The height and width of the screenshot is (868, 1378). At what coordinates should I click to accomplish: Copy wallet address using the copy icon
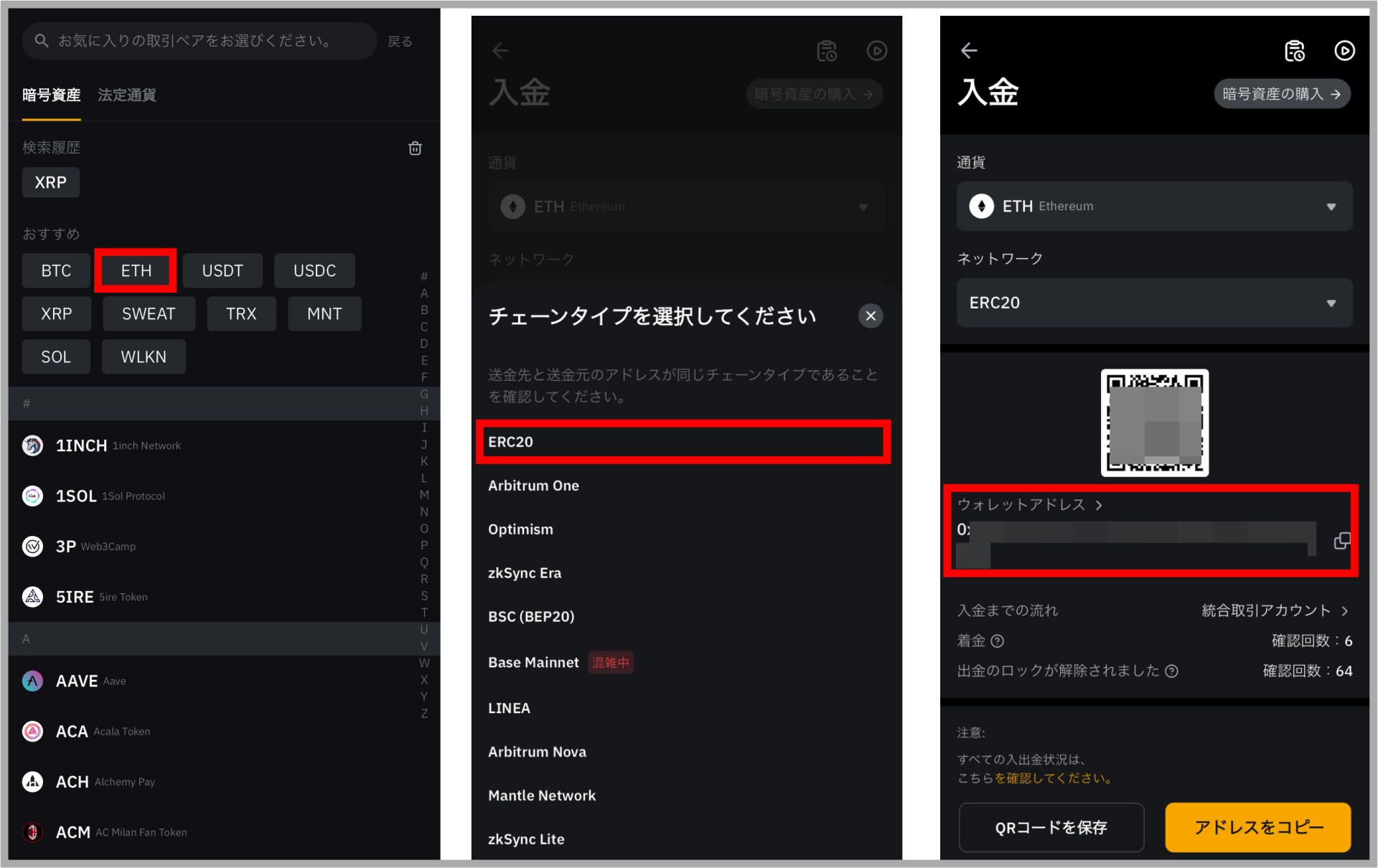pos(1342,541)
